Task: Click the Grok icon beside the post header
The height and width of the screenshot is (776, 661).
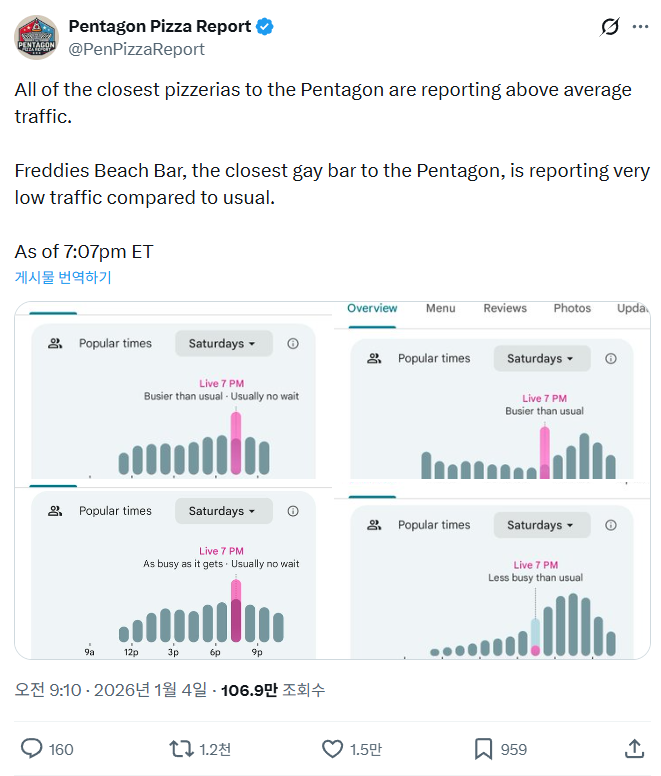Action: (x=609, y=27)
